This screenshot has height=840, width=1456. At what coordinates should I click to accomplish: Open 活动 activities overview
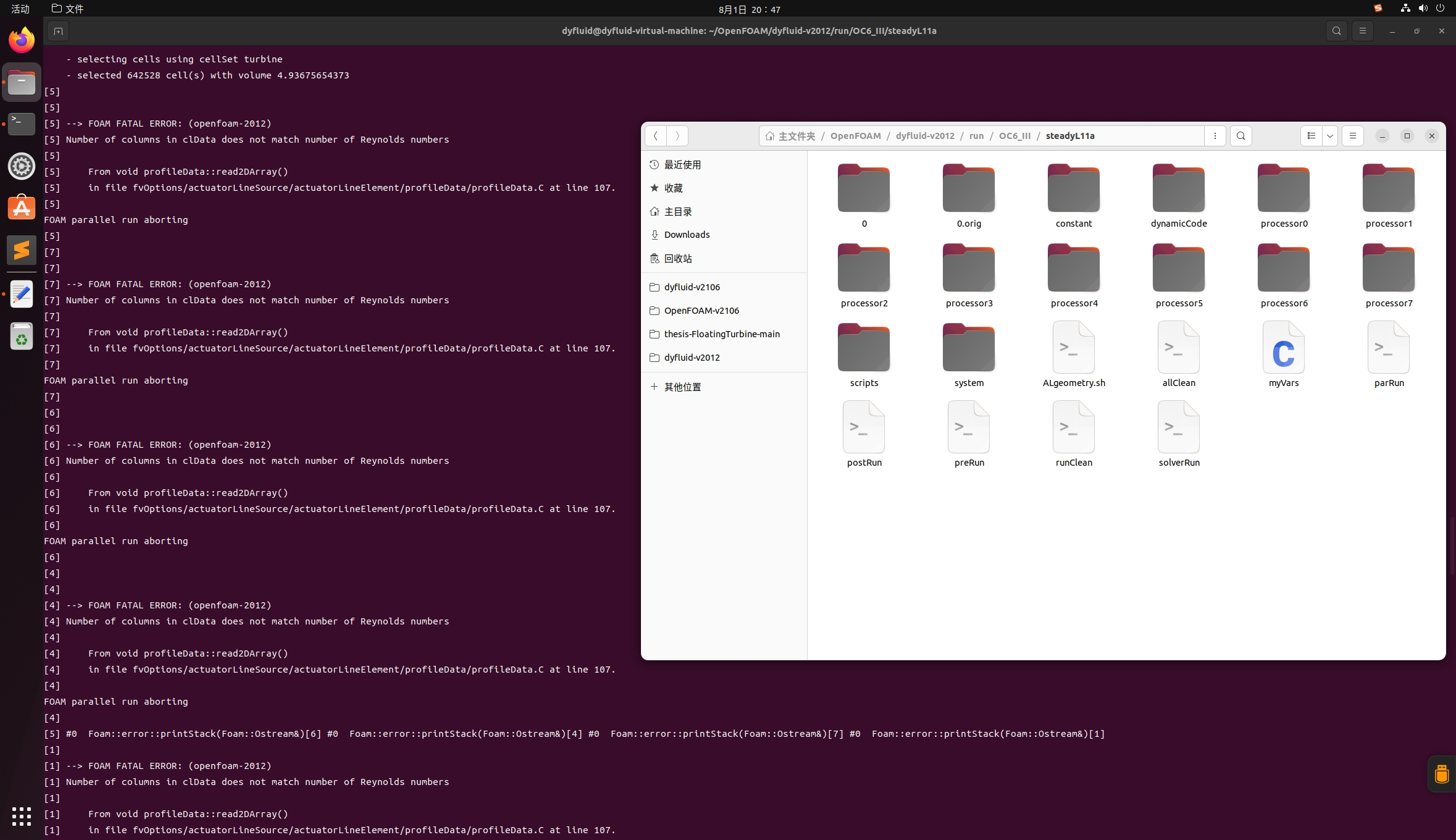(x=20, y=9)
